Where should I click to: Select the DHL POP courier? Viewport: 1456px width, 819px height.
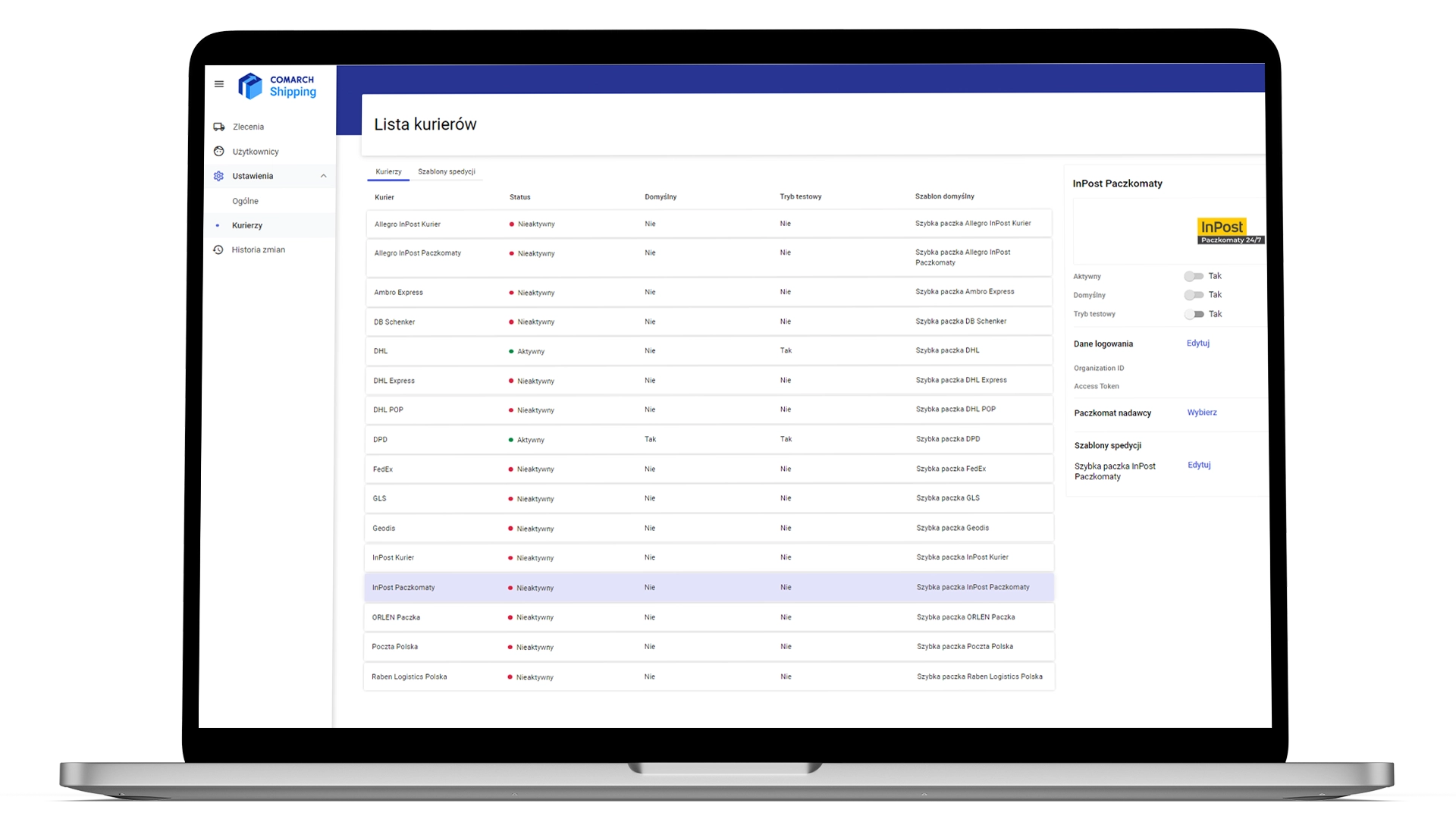coord(709,409)
